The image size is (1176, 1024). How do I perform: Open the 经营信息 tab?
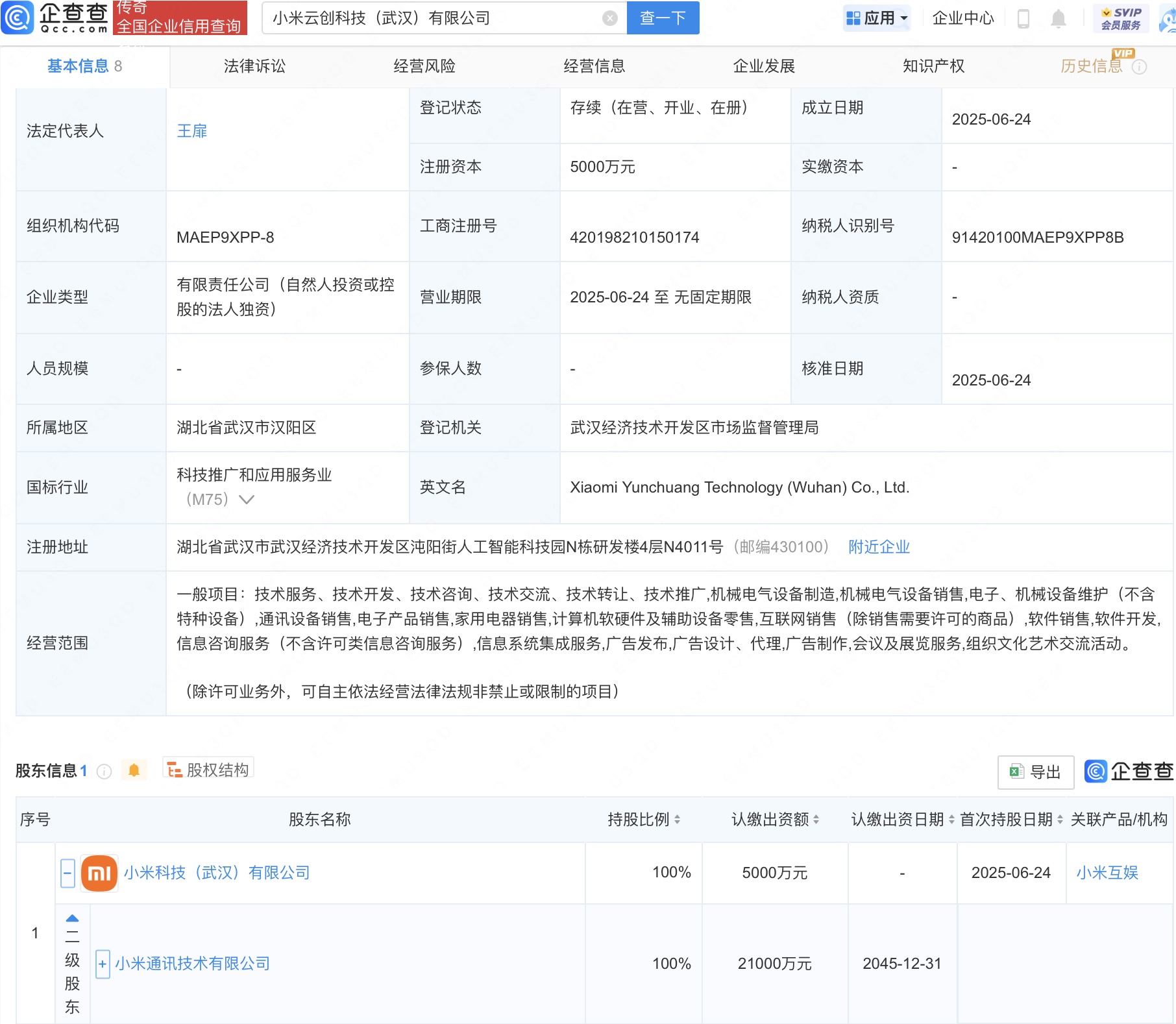(594, 66)
